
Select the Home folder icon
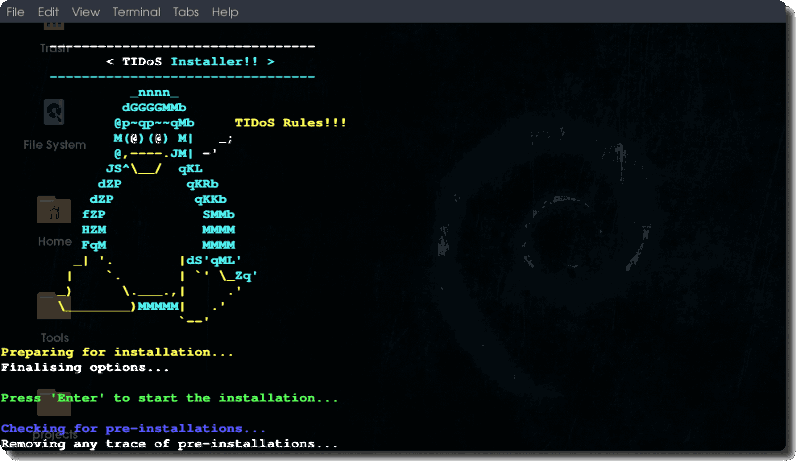54,212
